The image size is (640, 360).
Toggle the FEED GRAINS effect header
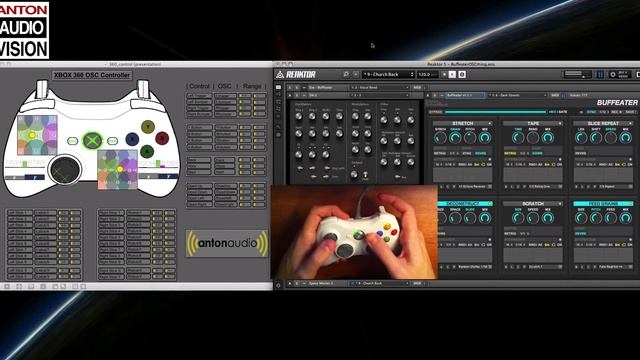(x=603, y=203)
